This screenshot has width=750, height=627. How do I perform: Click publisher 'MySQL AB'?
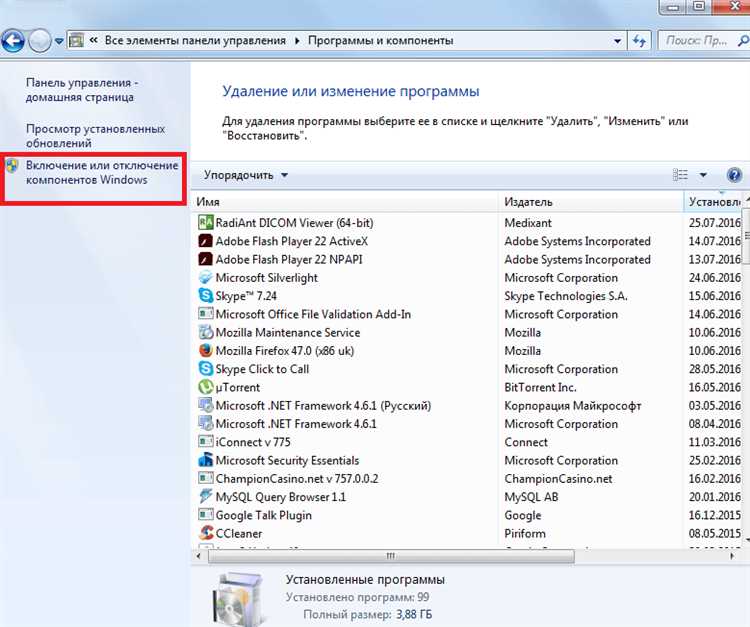point(531,497)
